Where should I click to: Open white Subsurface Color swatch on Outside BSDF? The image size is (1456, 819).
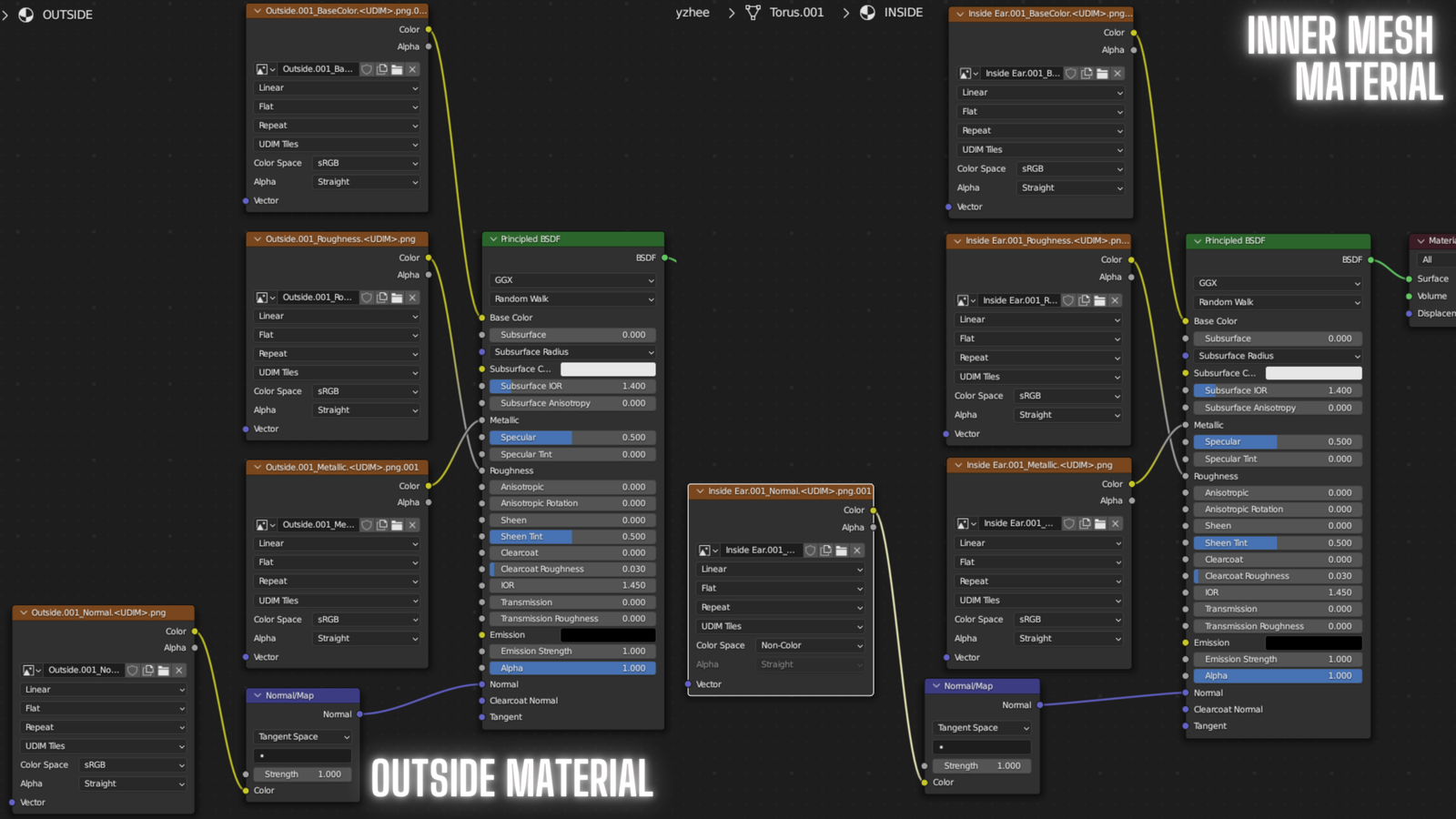(608, 369)
